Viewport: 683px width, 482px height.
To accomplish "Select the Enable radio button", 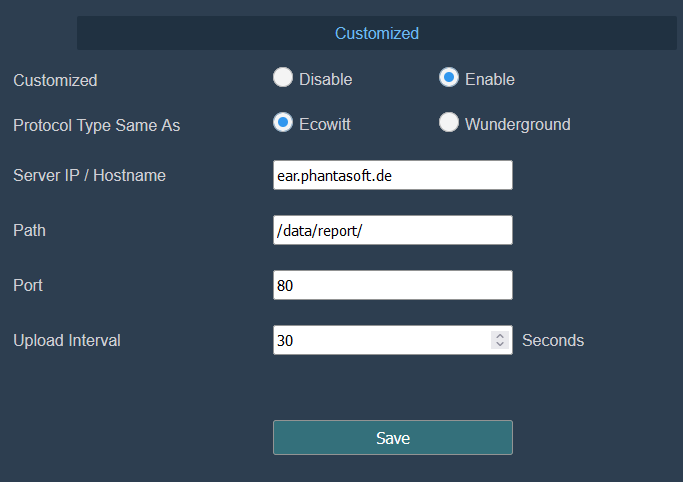I will click(x=449, y=78).
